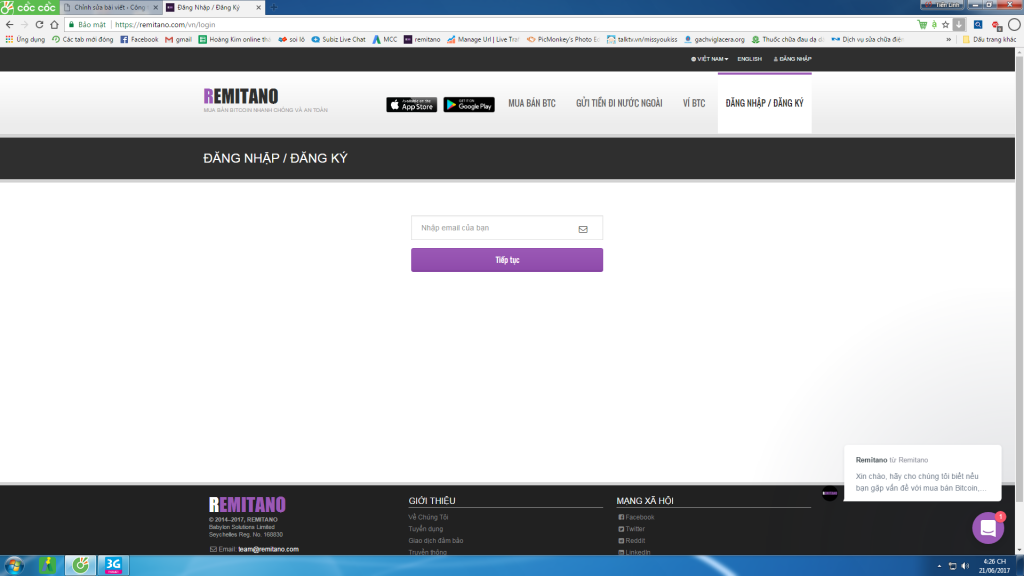
Task: Close the Đăng Nhập / Đăng Ký tab
Action: click(259, 7)
